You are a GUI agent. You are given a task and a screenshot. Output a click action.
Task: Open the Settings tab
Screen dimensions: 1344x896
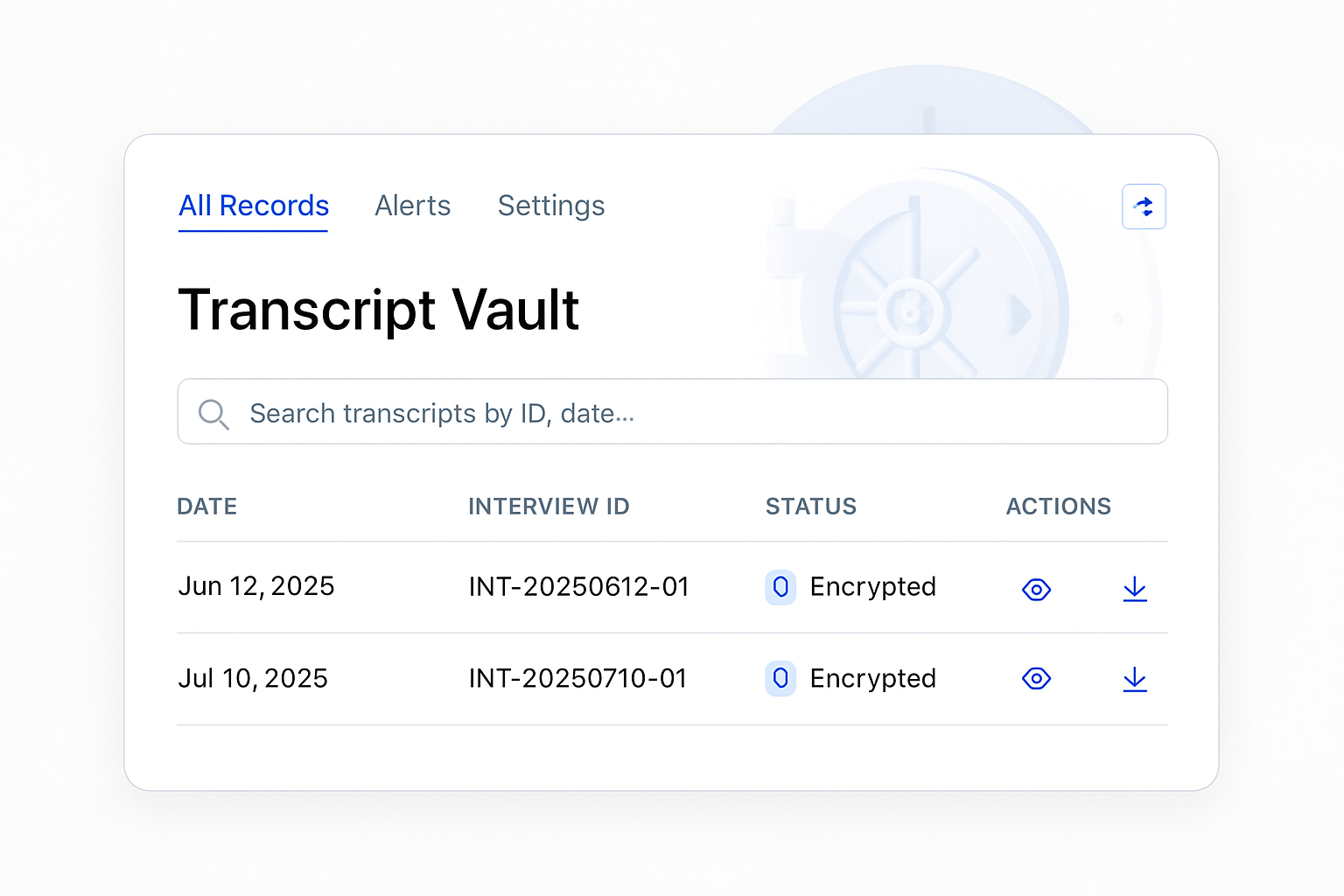551,206
